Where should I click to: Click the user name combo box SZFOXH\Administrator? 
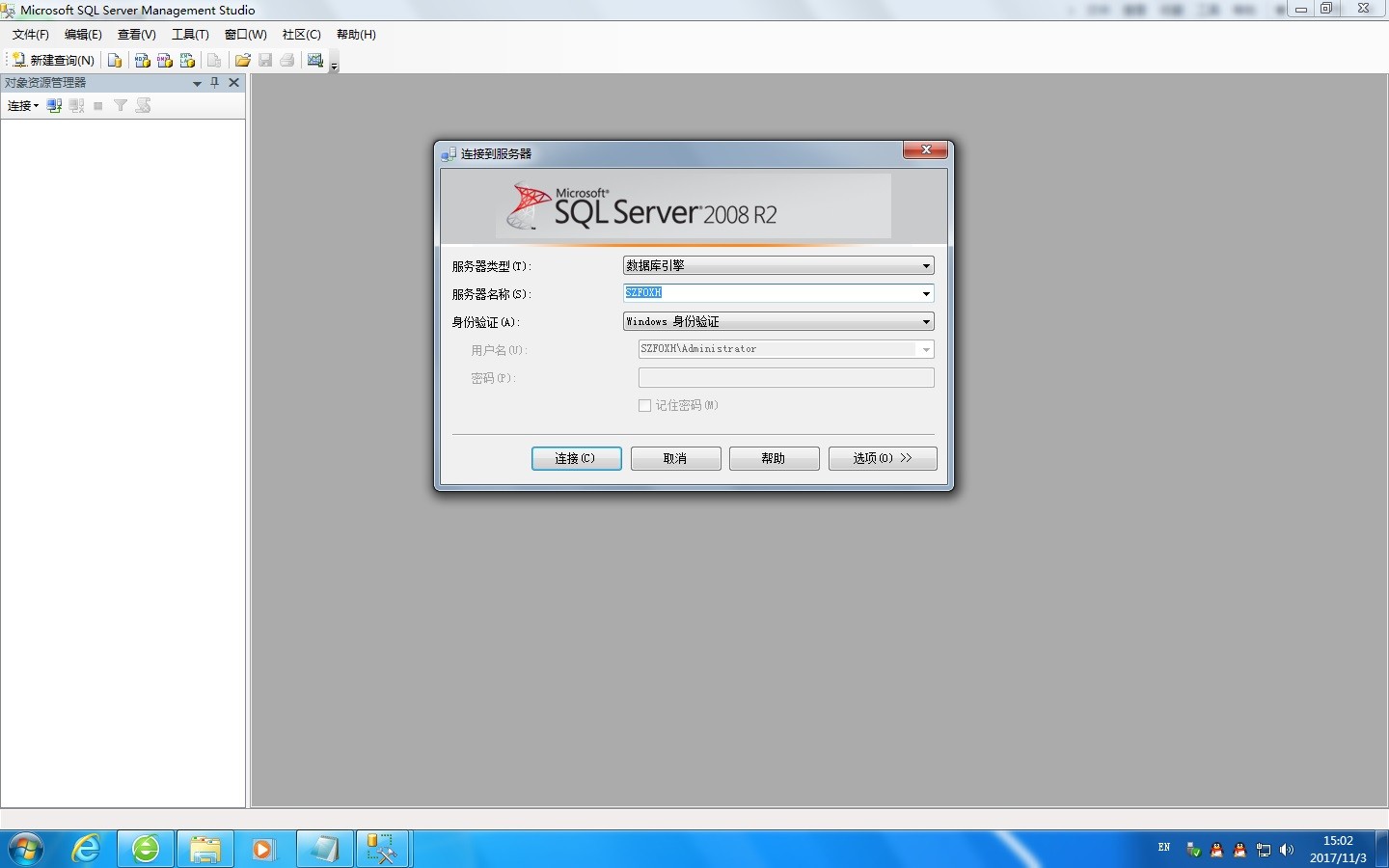pyautogui.click(x=786, y=349)
